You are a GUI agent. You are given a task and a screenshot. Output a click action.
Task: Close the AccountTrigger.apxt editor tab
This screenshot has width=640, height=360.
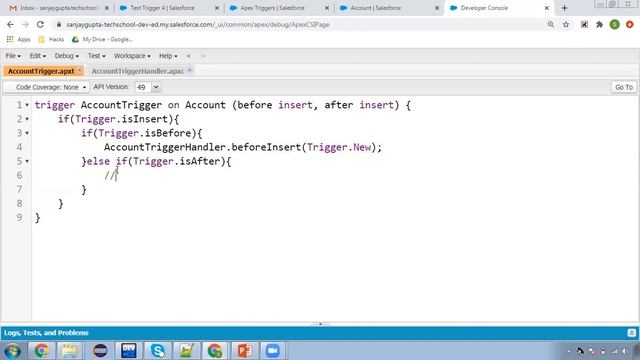coord(80,70)
